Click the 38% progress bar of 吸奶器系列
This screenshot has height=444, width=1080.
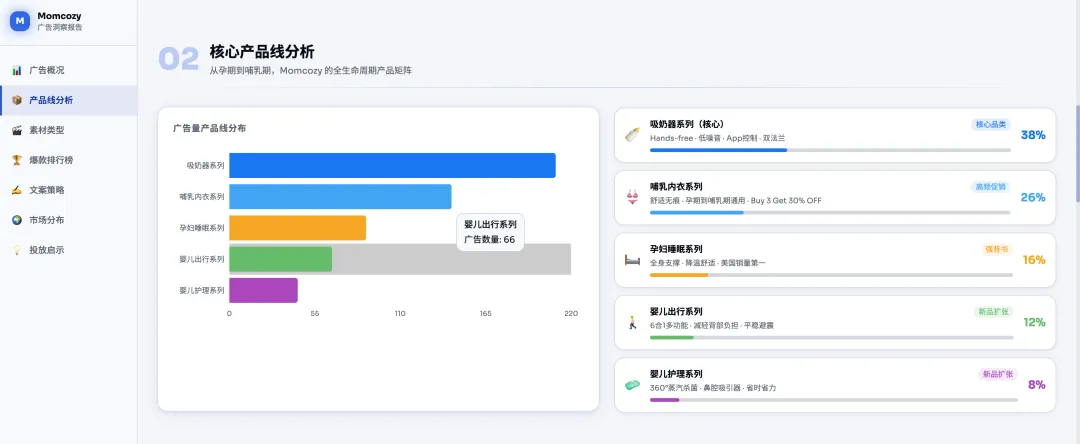tap(830, 149)
